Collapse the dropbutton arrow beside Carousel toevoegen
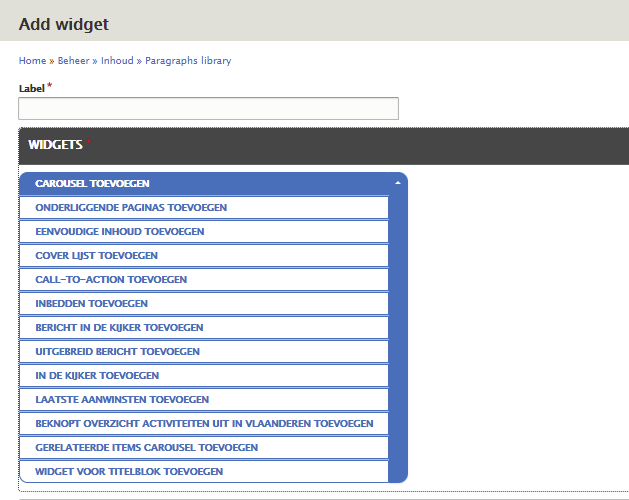629x500 pixels. tap(398, 184)
